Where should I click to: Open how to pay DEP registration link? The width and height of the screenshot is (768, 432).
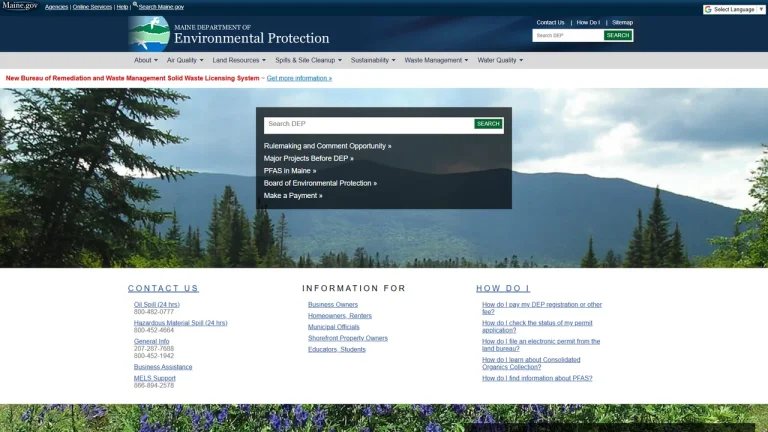542,308
